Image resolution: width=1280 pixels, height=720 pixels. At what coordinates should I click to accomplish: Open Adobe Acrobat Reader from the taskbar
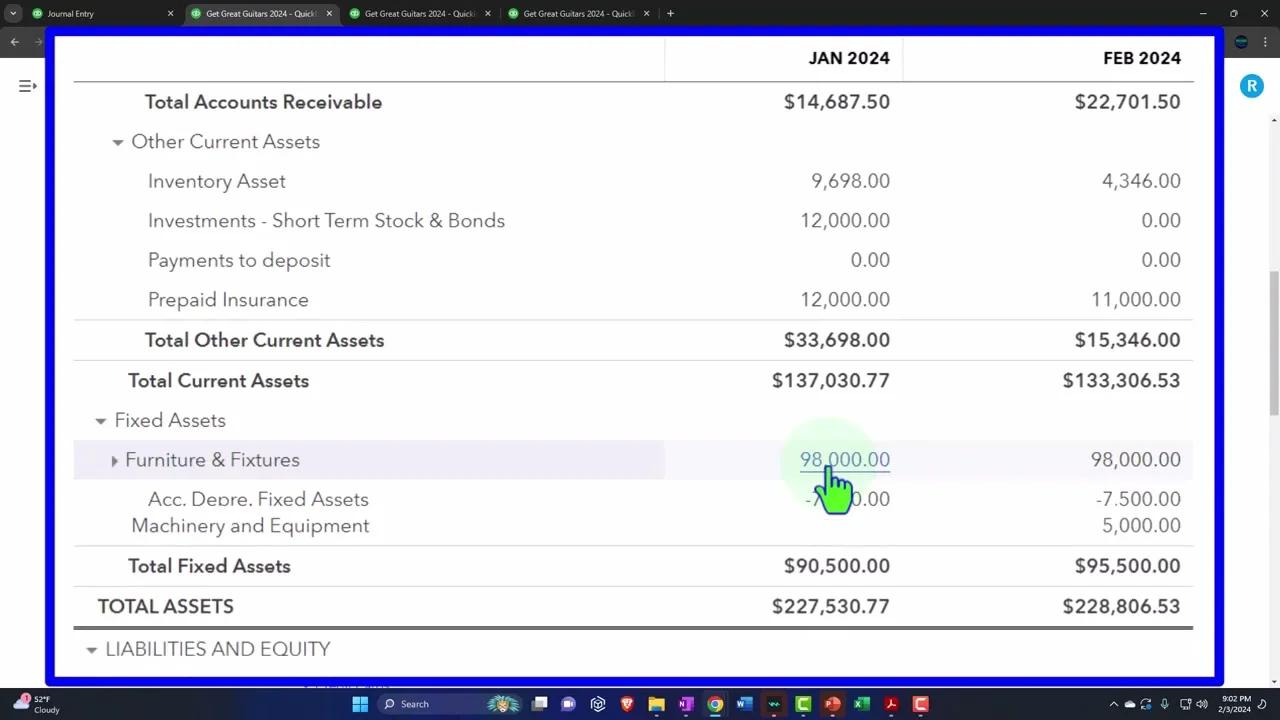tap(890, 704)
